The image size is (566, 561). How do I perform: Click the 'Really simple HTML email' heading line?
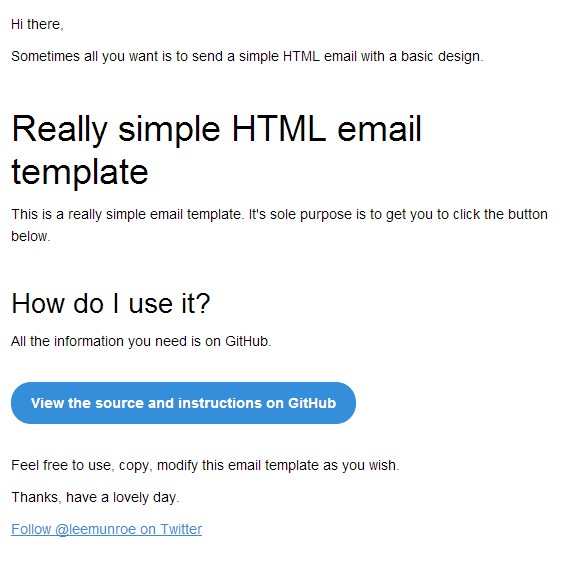(x=217, y=129)
